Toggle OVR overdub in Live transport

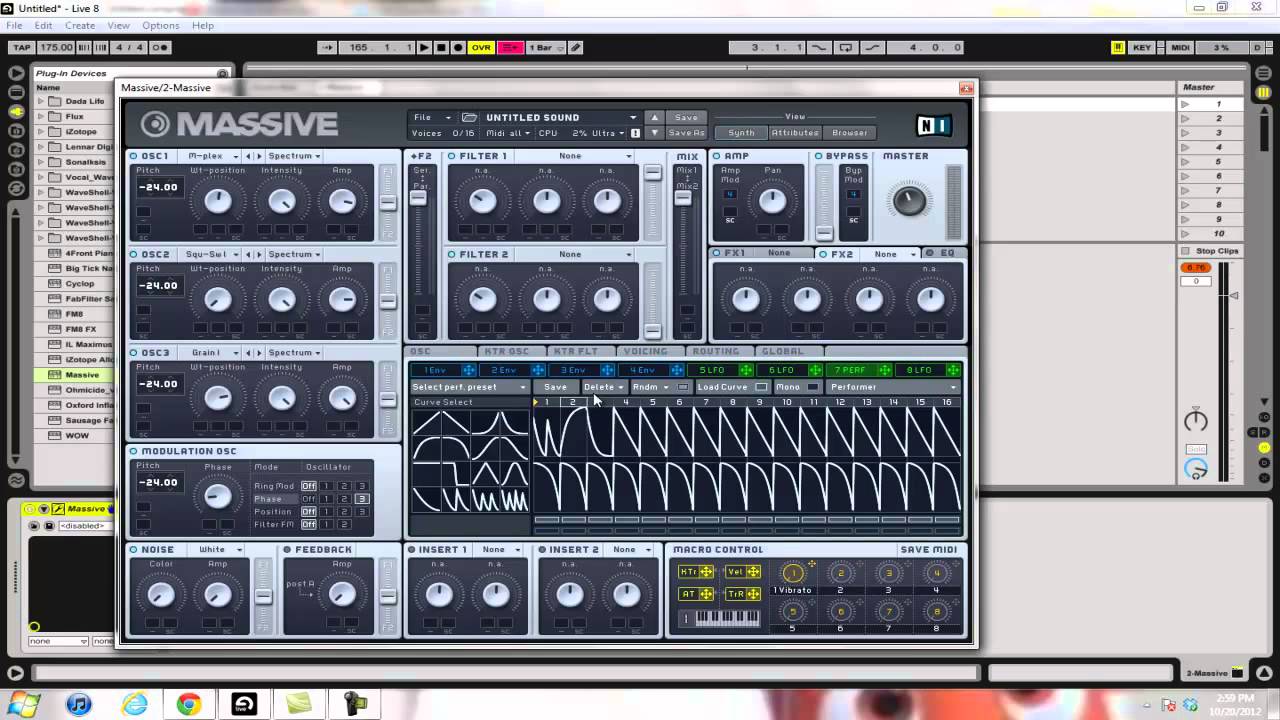(482, 47)
